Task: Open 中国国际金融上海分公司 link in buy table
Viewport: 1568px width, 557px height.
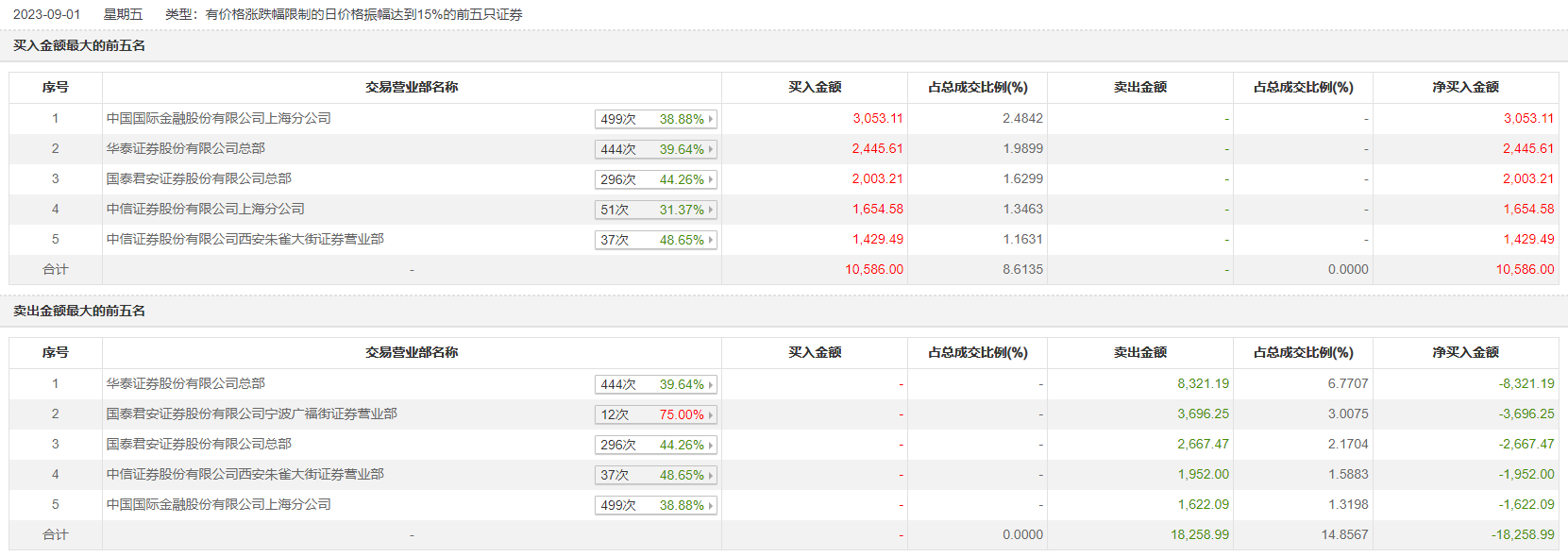Action: click(x=218, y=118)
